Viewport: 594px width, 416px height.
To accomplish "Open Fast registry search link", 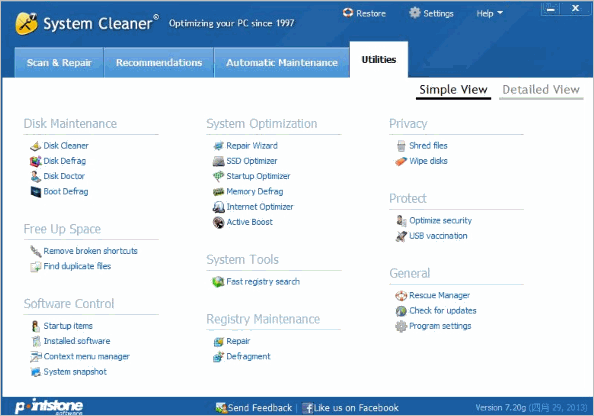I will pos(263,282).
